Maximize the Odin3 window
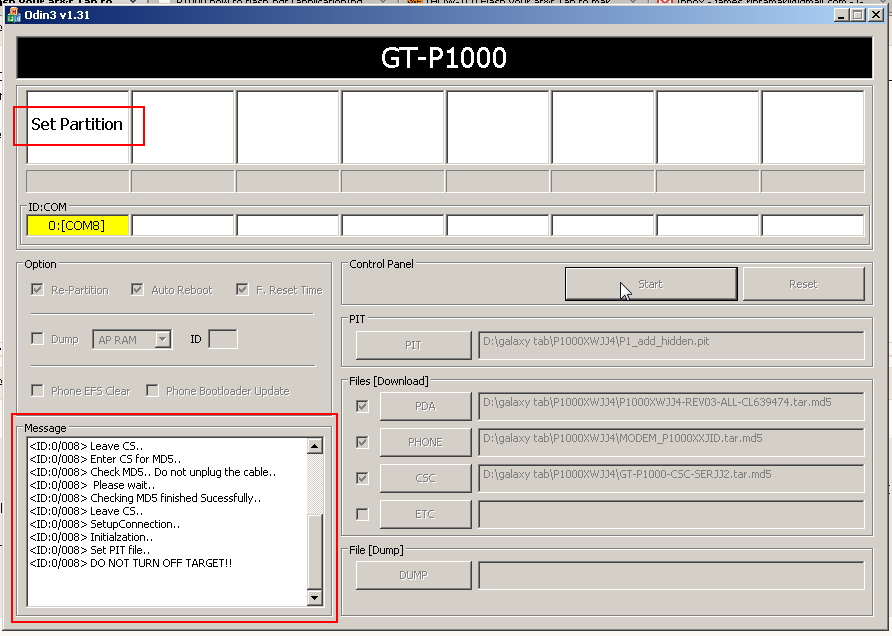Image resolution: width=892 pixels, height=636 pixels. [858, 15]
